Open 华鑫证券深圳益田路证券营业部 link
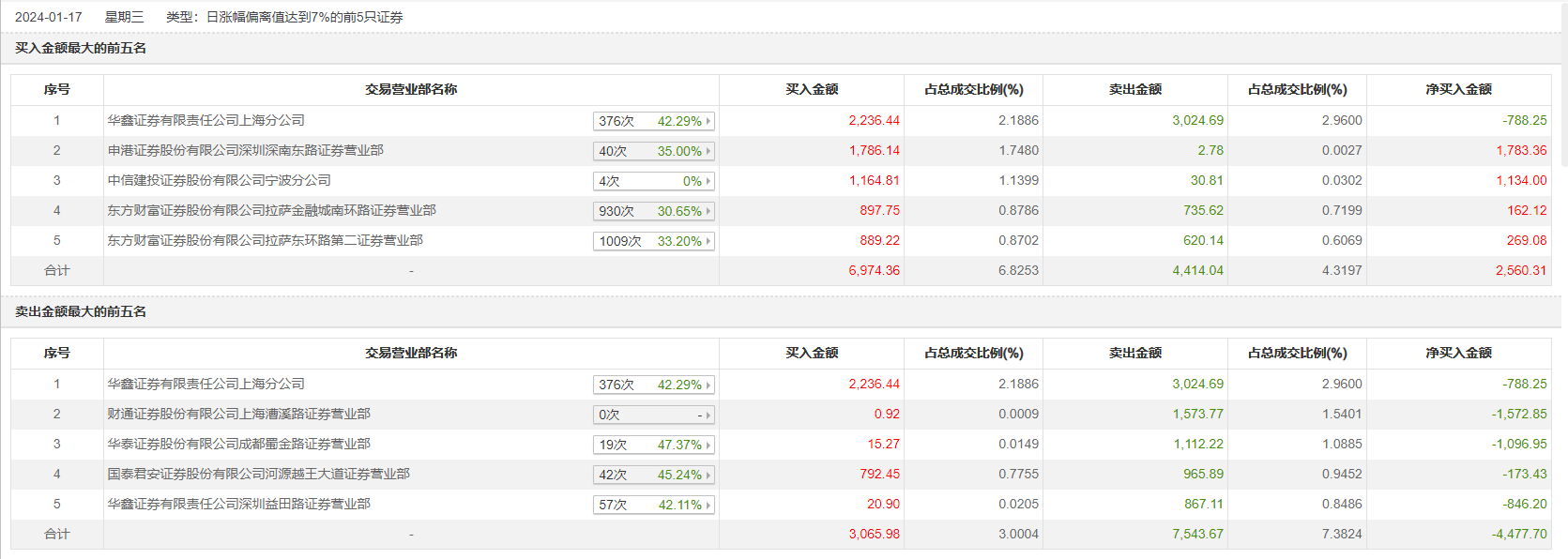 tap(238, 504)
